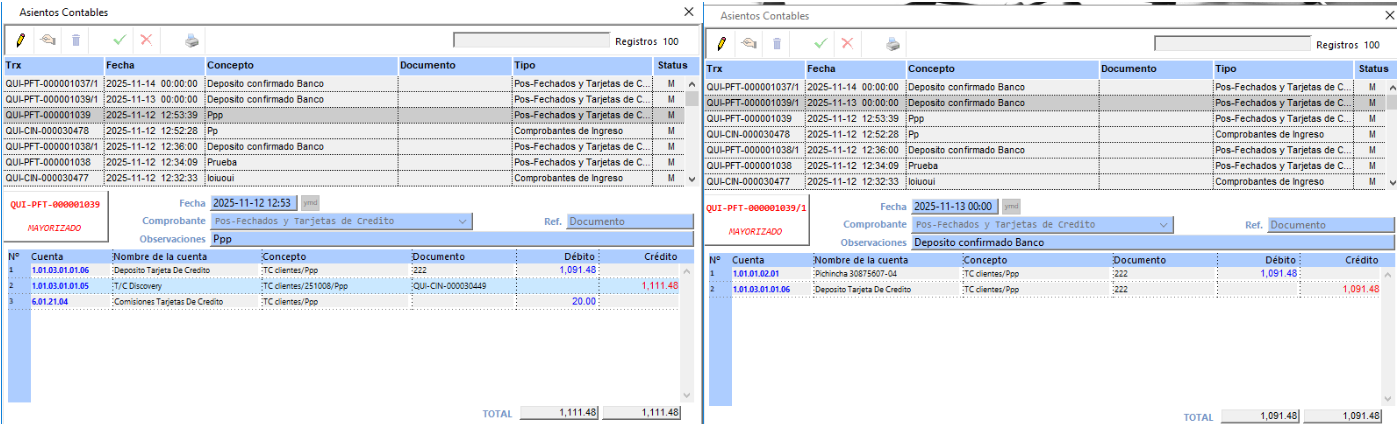The image size is (1397, 424).
Task: Click the green checkmark save icon, left window
Action: click(x=120, y=40)
